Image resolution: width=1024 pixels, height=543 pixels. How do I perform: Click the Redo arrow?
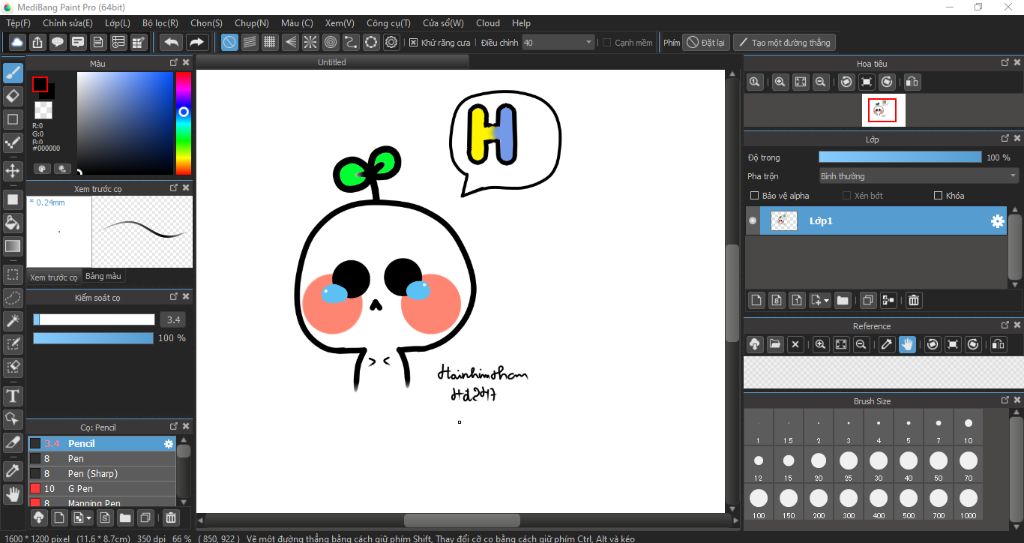pos(196,42)
